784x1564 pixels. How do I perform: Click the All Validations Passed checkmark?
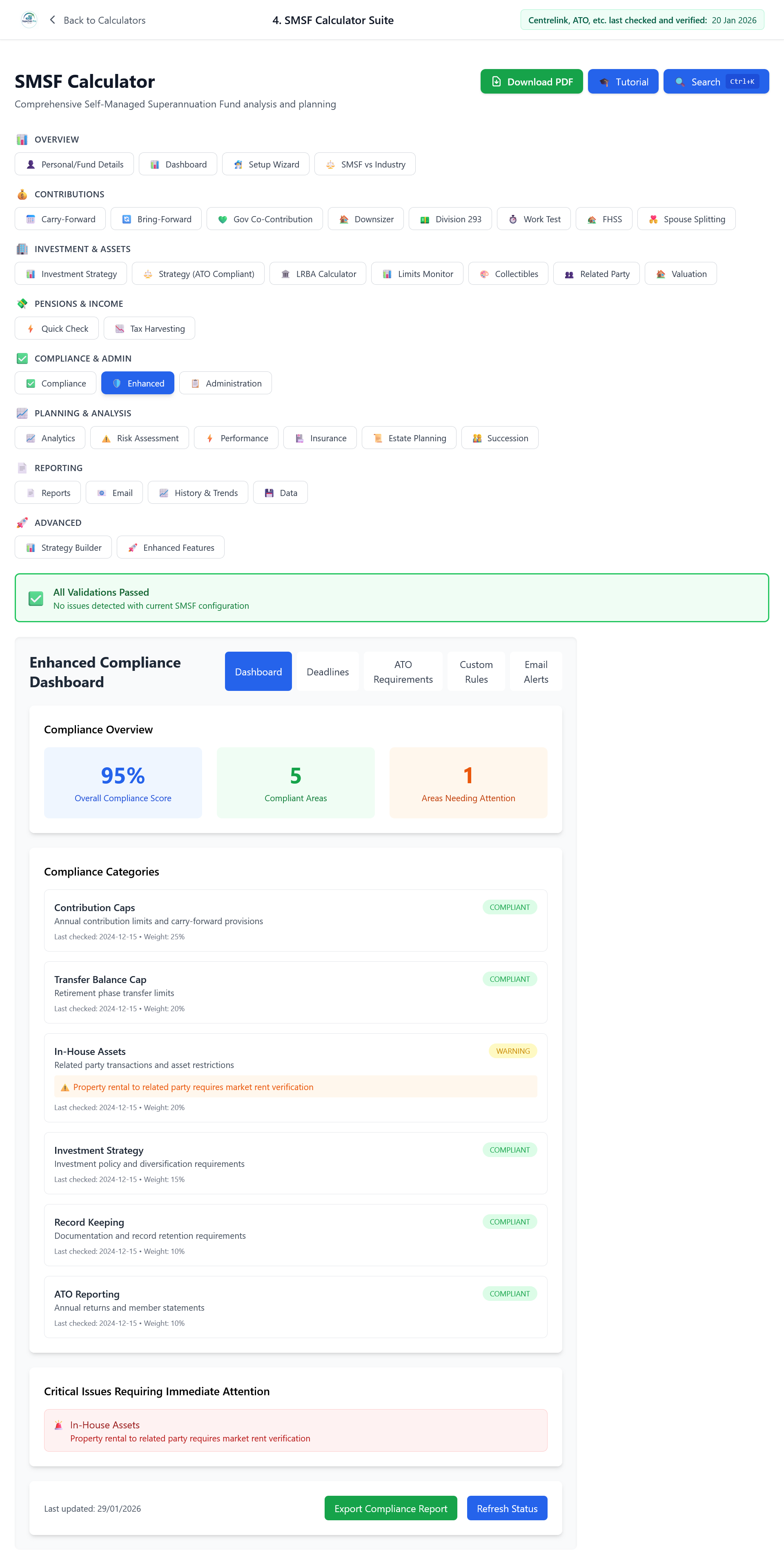(x=36, y=599)
